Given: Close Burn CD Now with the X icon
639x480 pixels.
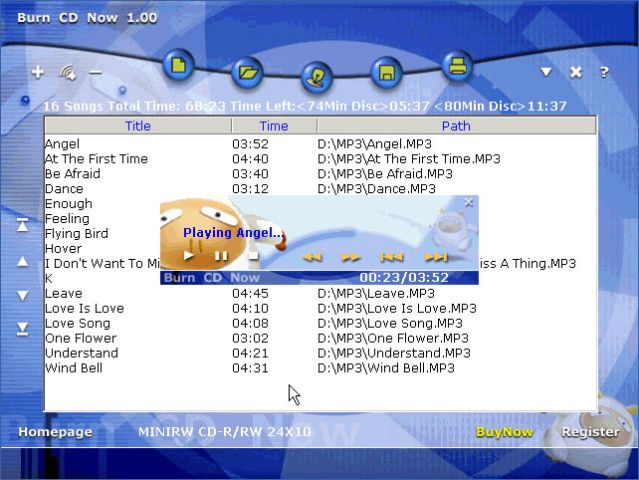Looking at the screenshot, I should [x=575, y=72].
